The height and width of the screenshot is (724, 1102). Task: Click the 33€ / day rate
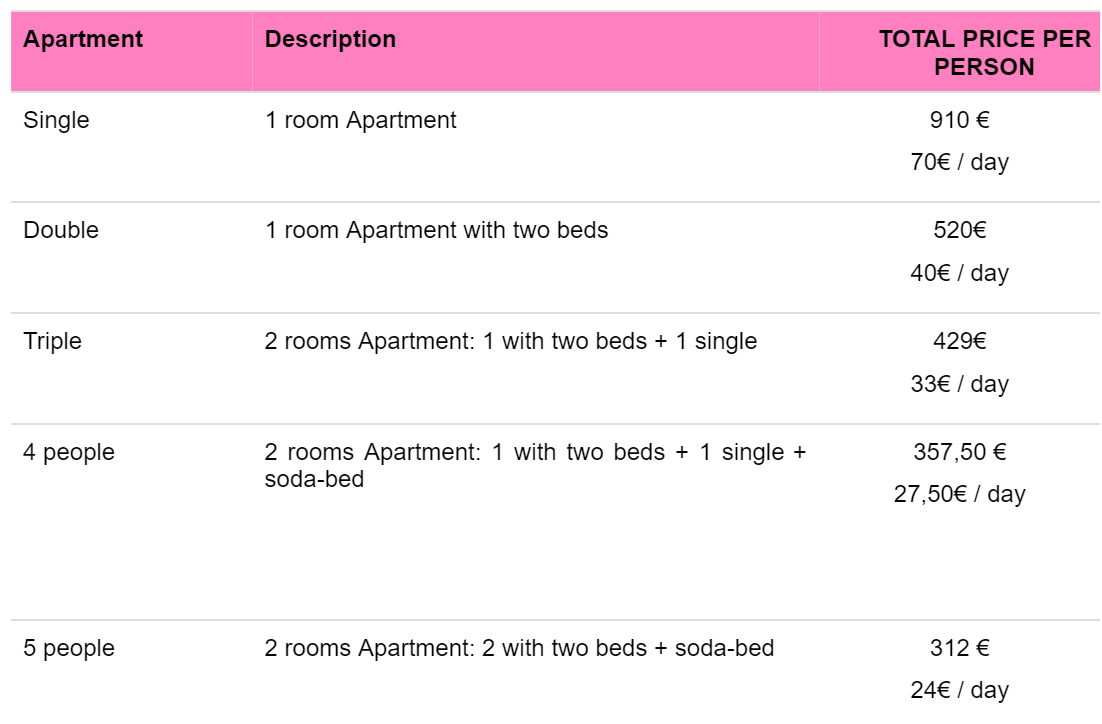pos(959,384)
